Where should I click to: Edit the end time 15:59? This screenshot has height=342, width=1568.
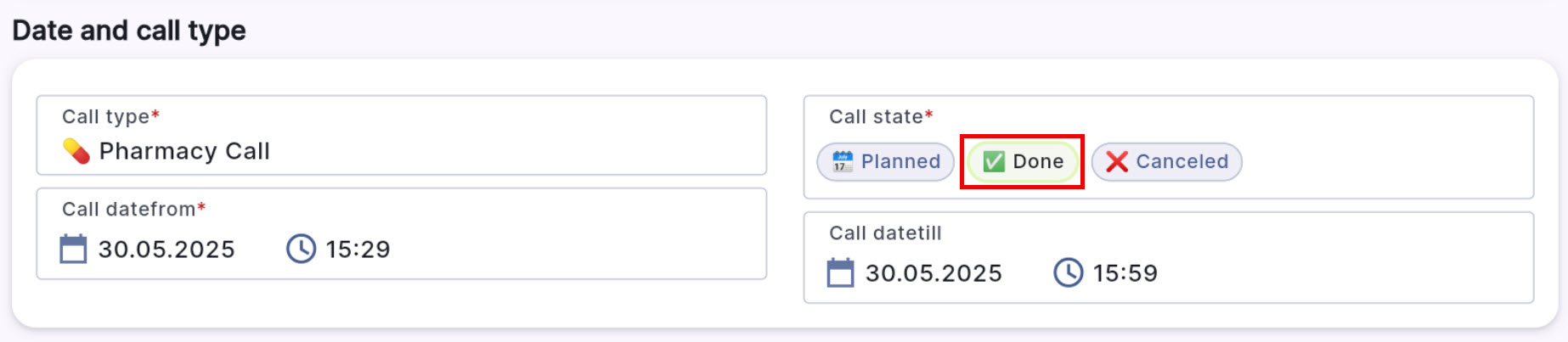pyautogui.click(x=1125, y=273)
